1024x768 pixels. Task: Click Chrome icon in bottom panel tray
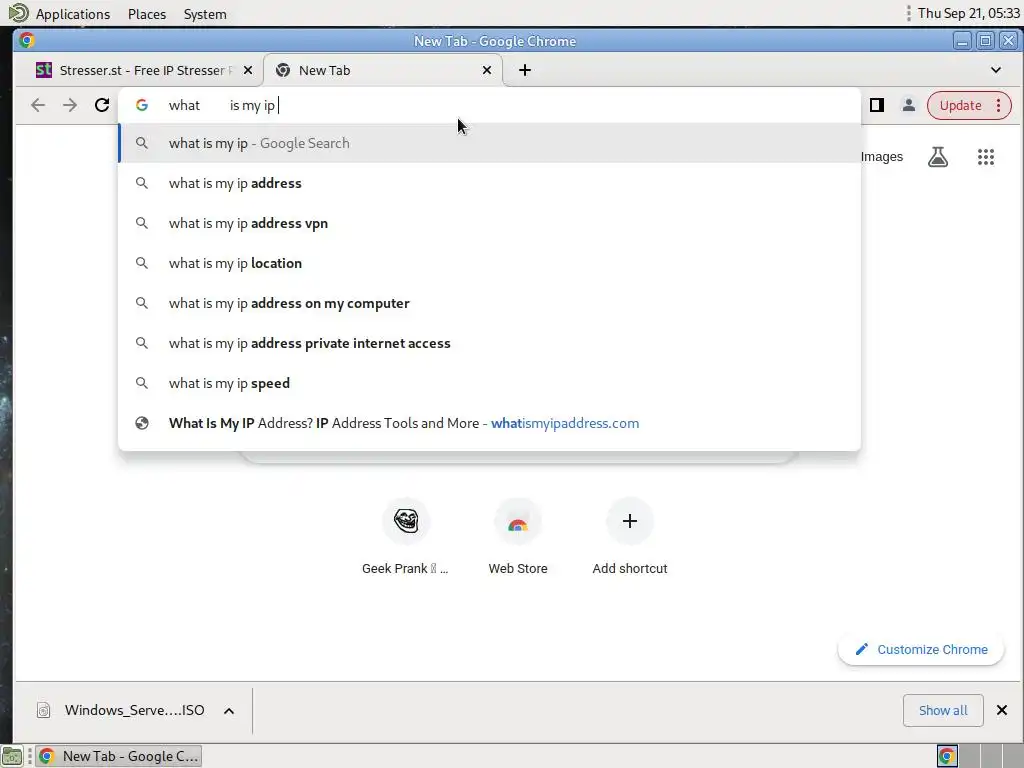point(947,756)
